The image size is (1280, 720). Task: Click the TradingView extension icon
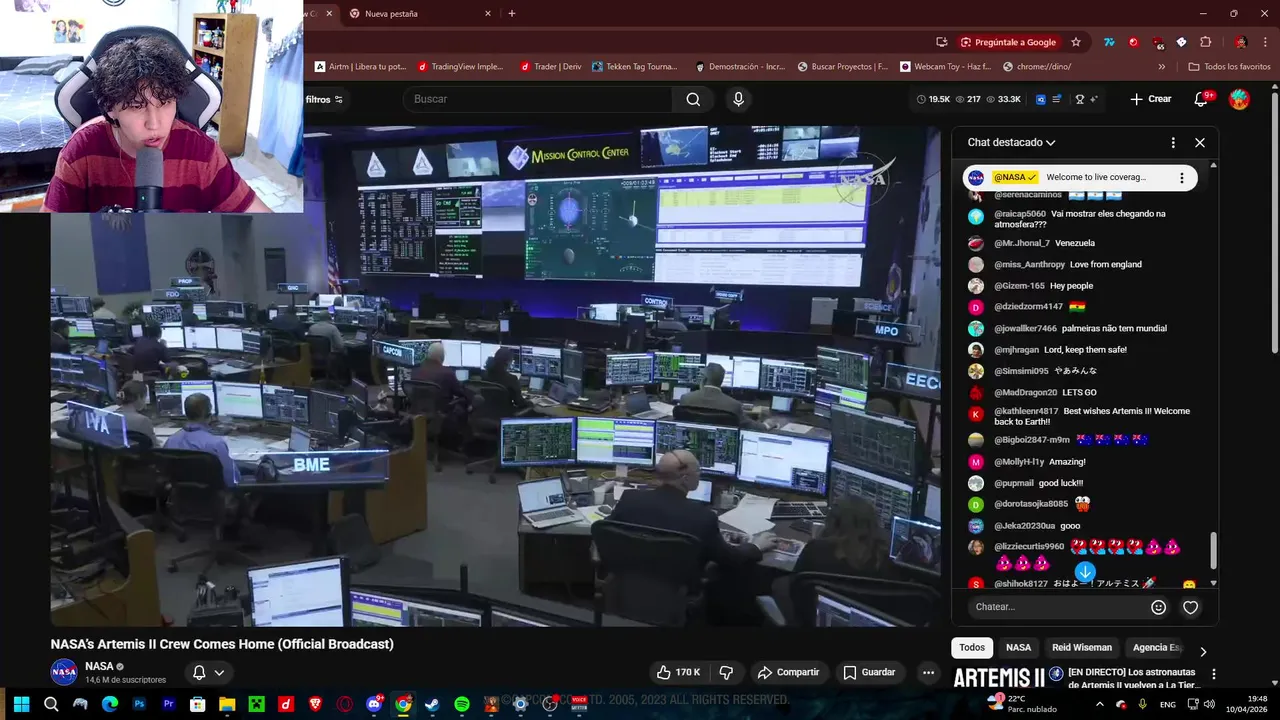[x=1109, y=42]
